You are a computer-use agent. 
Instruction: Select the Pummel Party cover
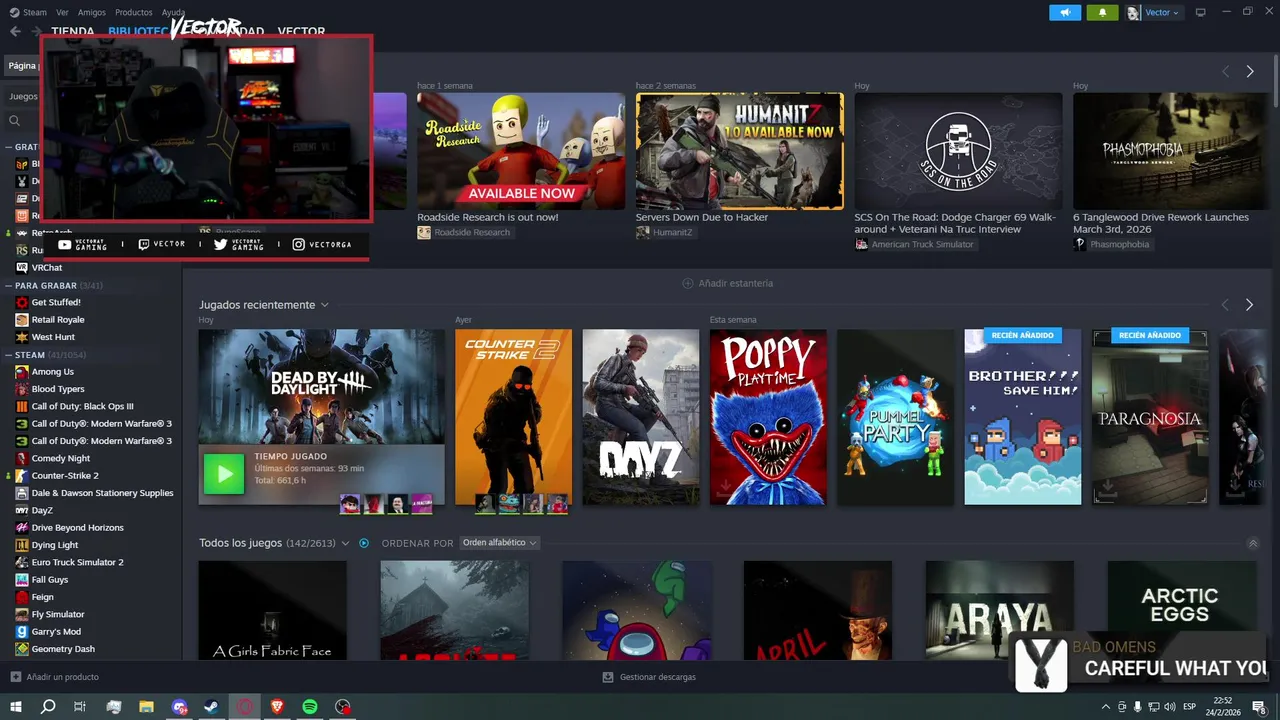(895, 417)
